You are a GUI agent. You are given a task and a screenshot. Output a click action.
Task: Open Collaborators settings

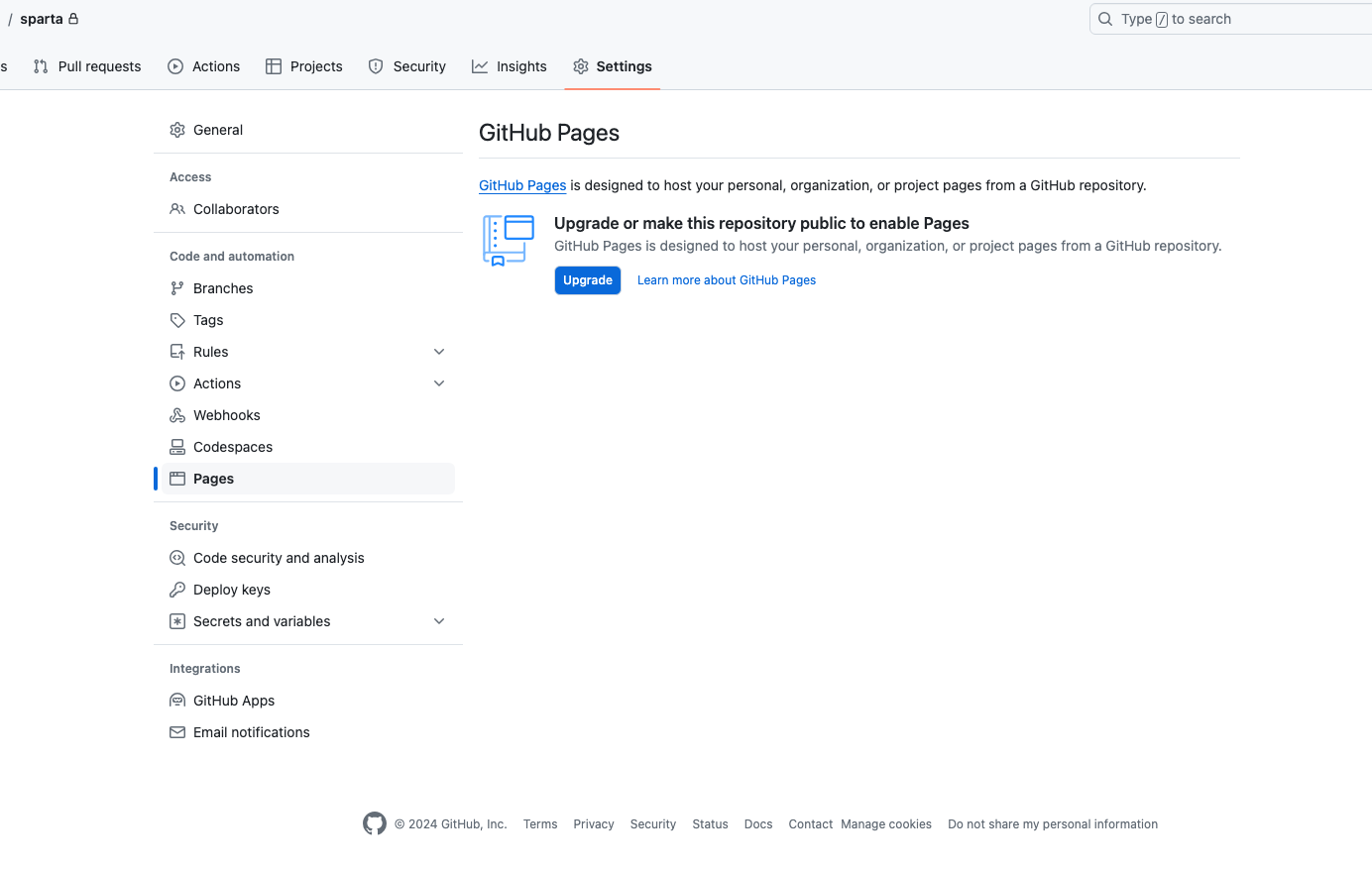tap(308, 209)
